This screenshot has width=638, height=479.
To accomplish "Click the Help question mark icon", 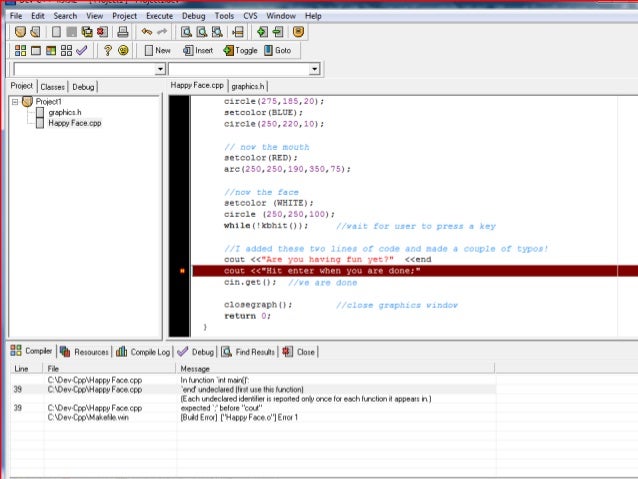I will [108, 50].
